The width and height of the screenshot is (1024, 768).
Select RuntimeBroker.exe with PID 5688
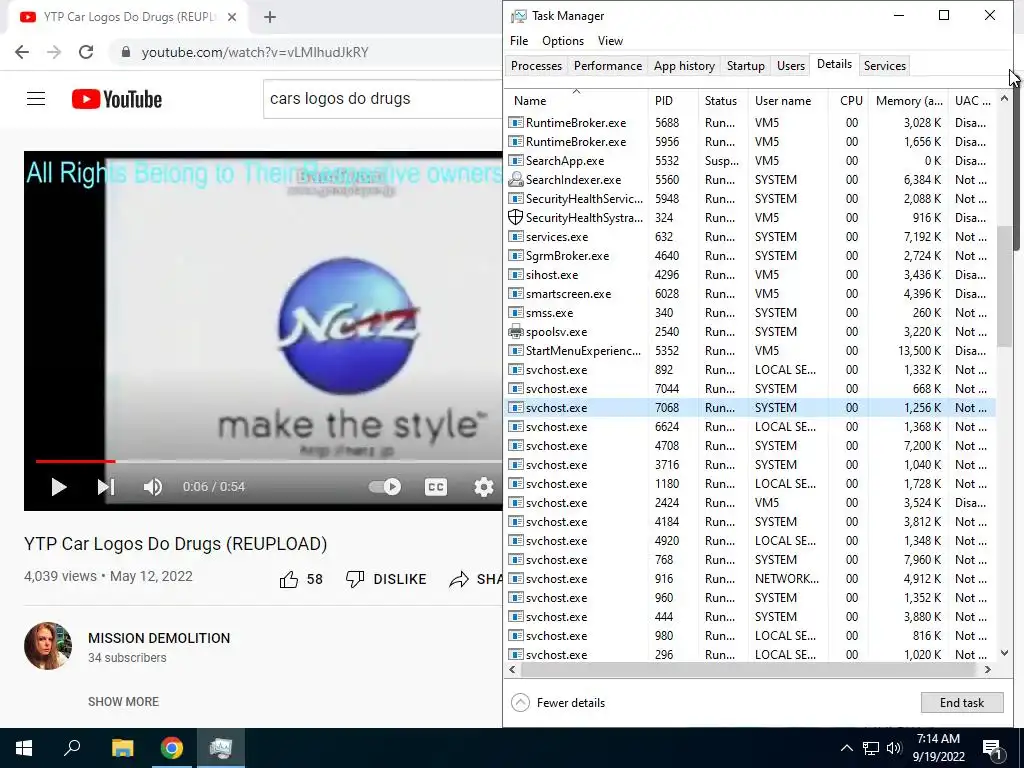tap(750, 123)
